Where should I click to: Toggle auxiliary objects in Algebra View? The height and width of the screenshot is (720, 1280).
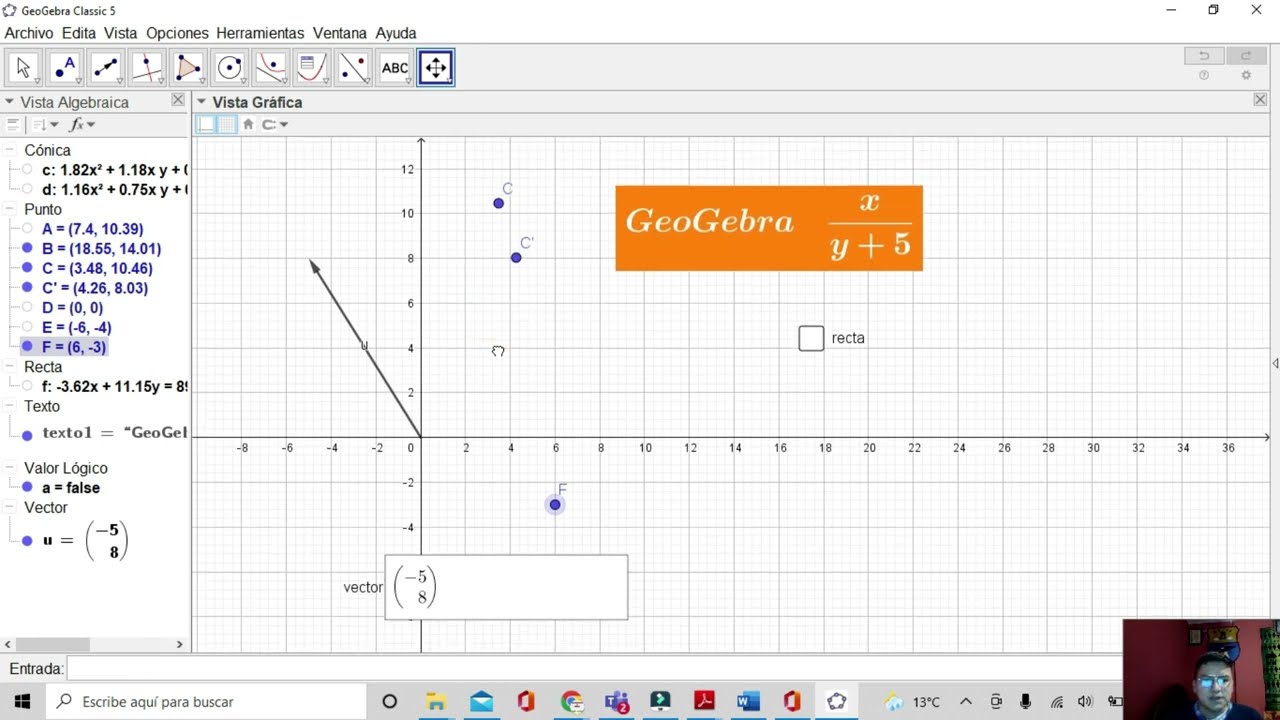click(x=12, y=125)
